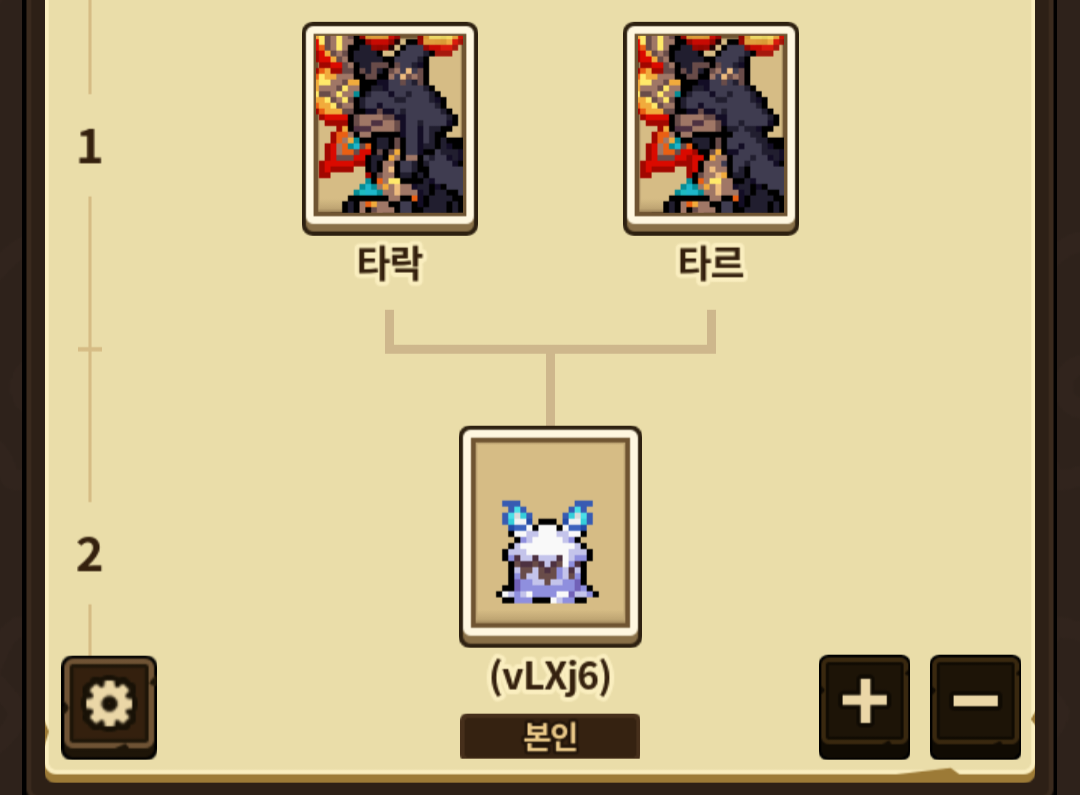Click the lineage junction joining both parents
The width and height of the screenshot is (1080, 795).
[x=550, y=349]
